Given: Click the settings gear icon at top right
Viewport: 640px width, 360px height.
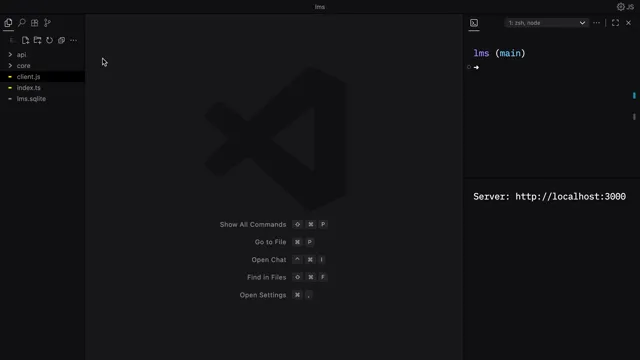Looking at the screenshot, I should pos(620,7).
